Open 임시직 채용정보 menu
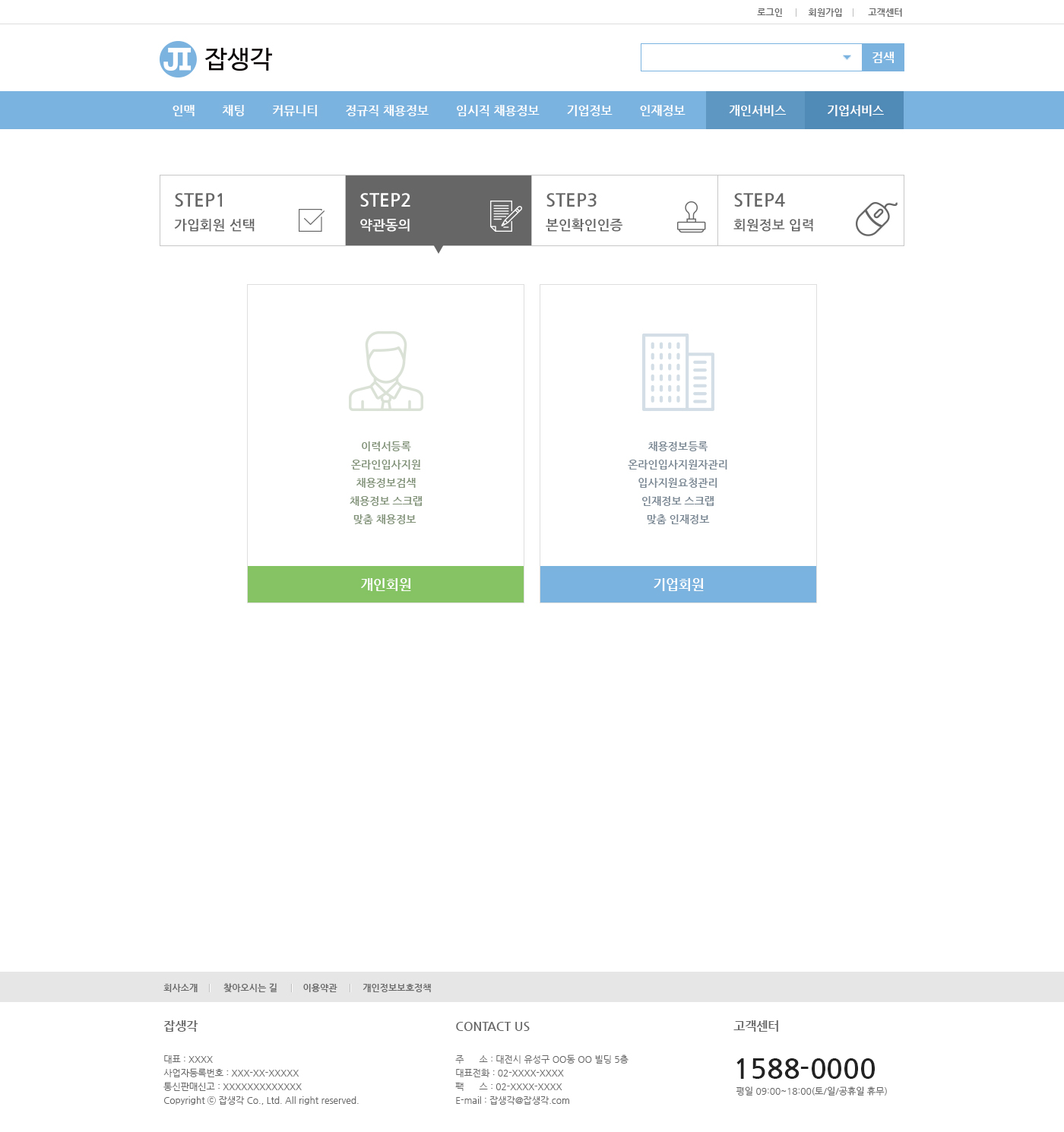Image resolution: width=1064 pixels, height=1132 pixels. point(498,110)
